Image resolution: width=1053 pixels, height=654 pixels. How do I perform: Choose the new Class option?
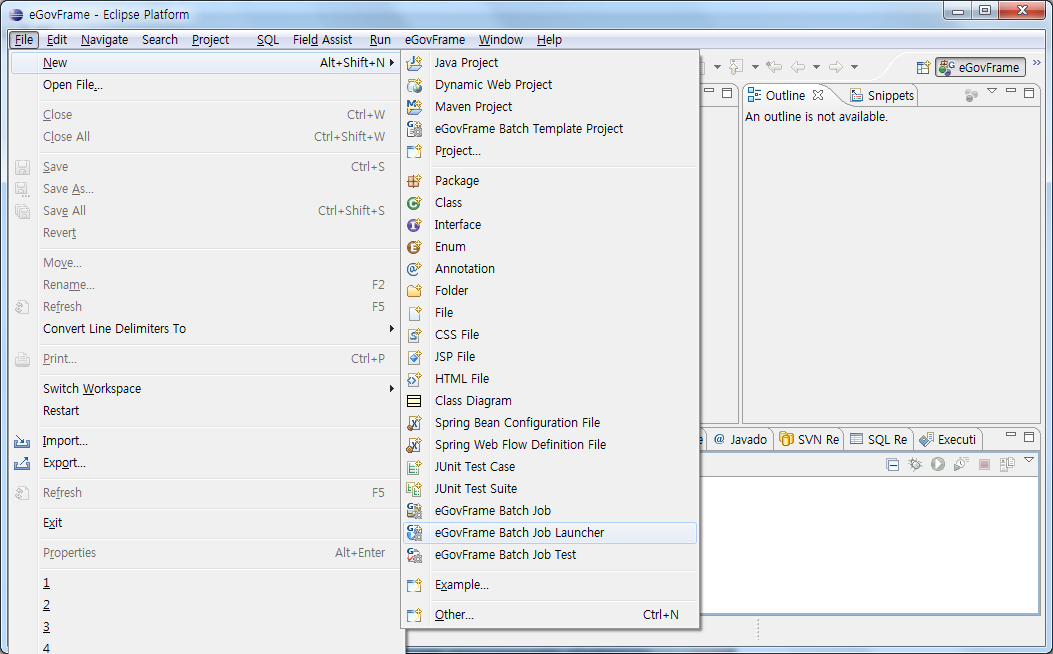pos(448,203)
